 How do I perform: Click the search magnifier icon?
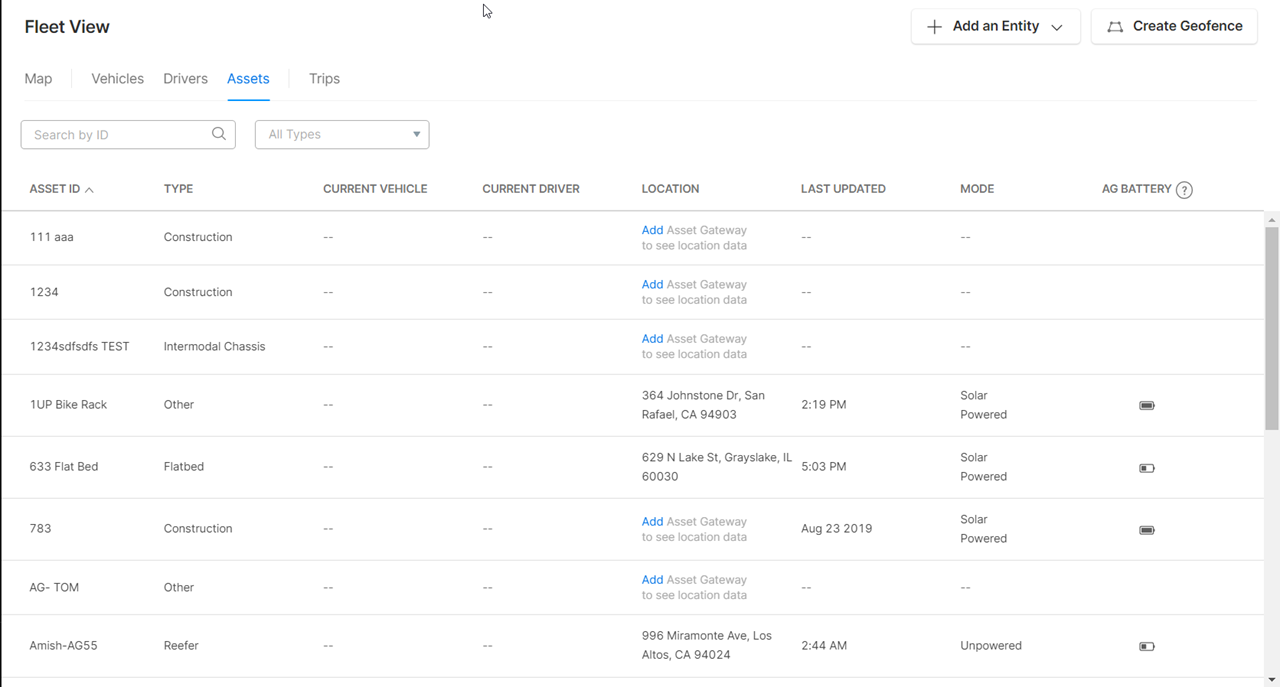pyautogui.click(x=219, y=134)
